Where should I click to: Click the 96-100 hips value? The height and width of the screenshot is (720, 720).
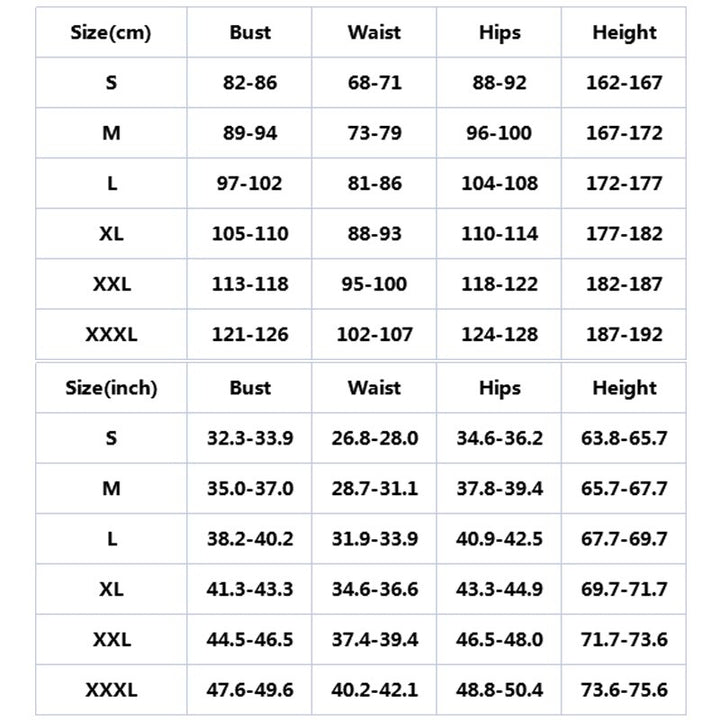pos(499,133)
